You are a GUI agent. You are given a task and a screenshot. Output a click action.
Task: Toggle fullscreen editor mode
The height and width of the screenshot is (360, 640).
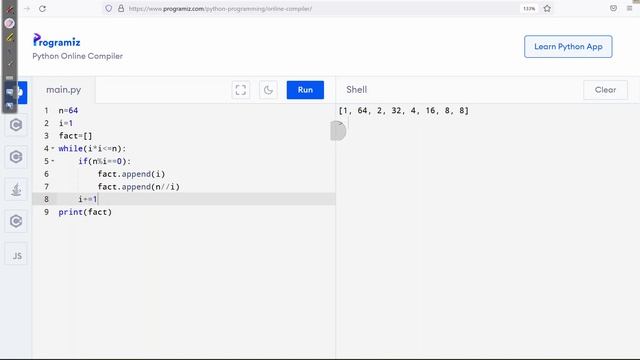click(x=241, y=90)
